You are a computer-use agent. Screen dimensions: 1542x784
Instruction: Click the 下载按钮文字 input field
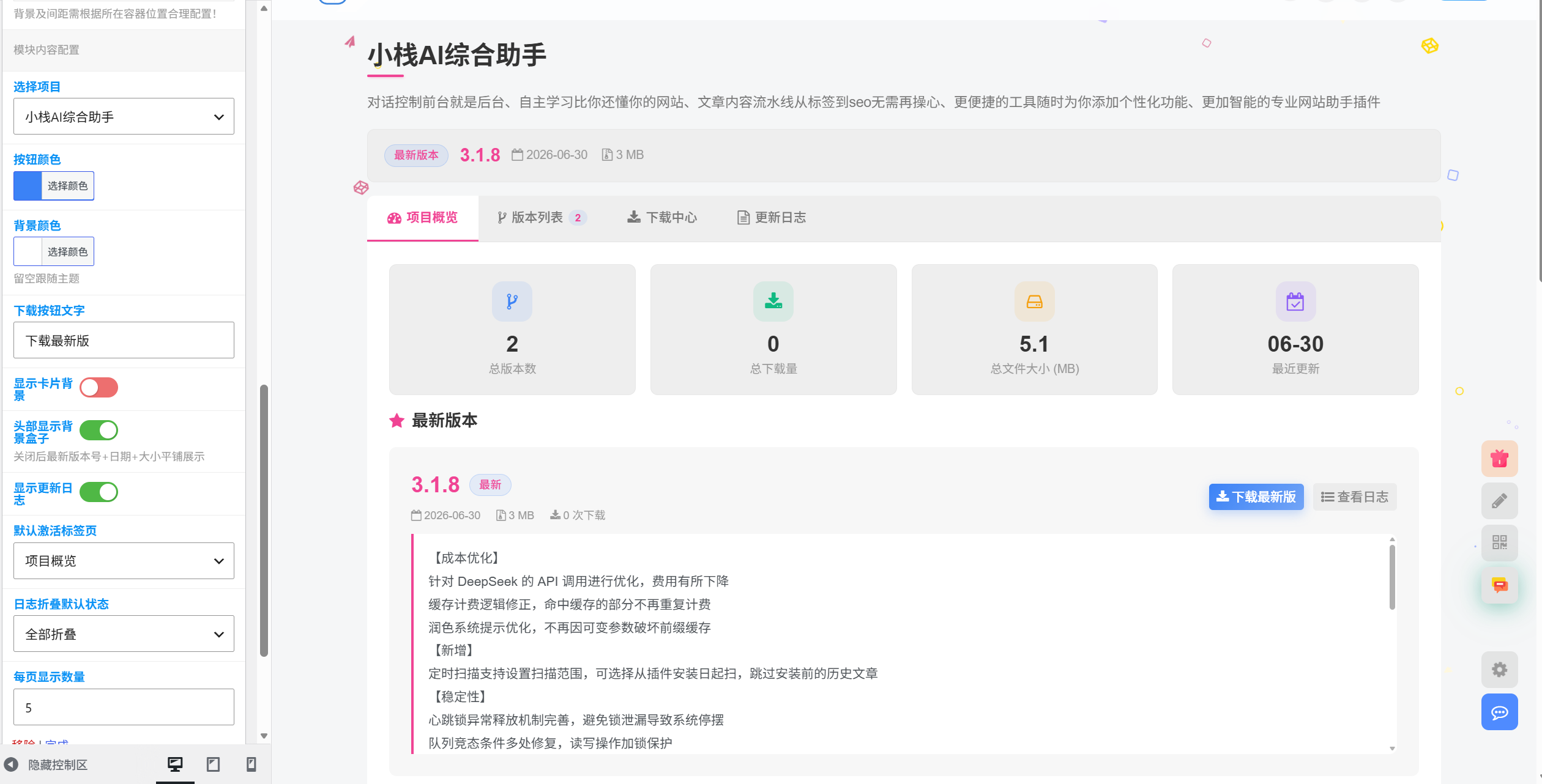pos(124,340)
